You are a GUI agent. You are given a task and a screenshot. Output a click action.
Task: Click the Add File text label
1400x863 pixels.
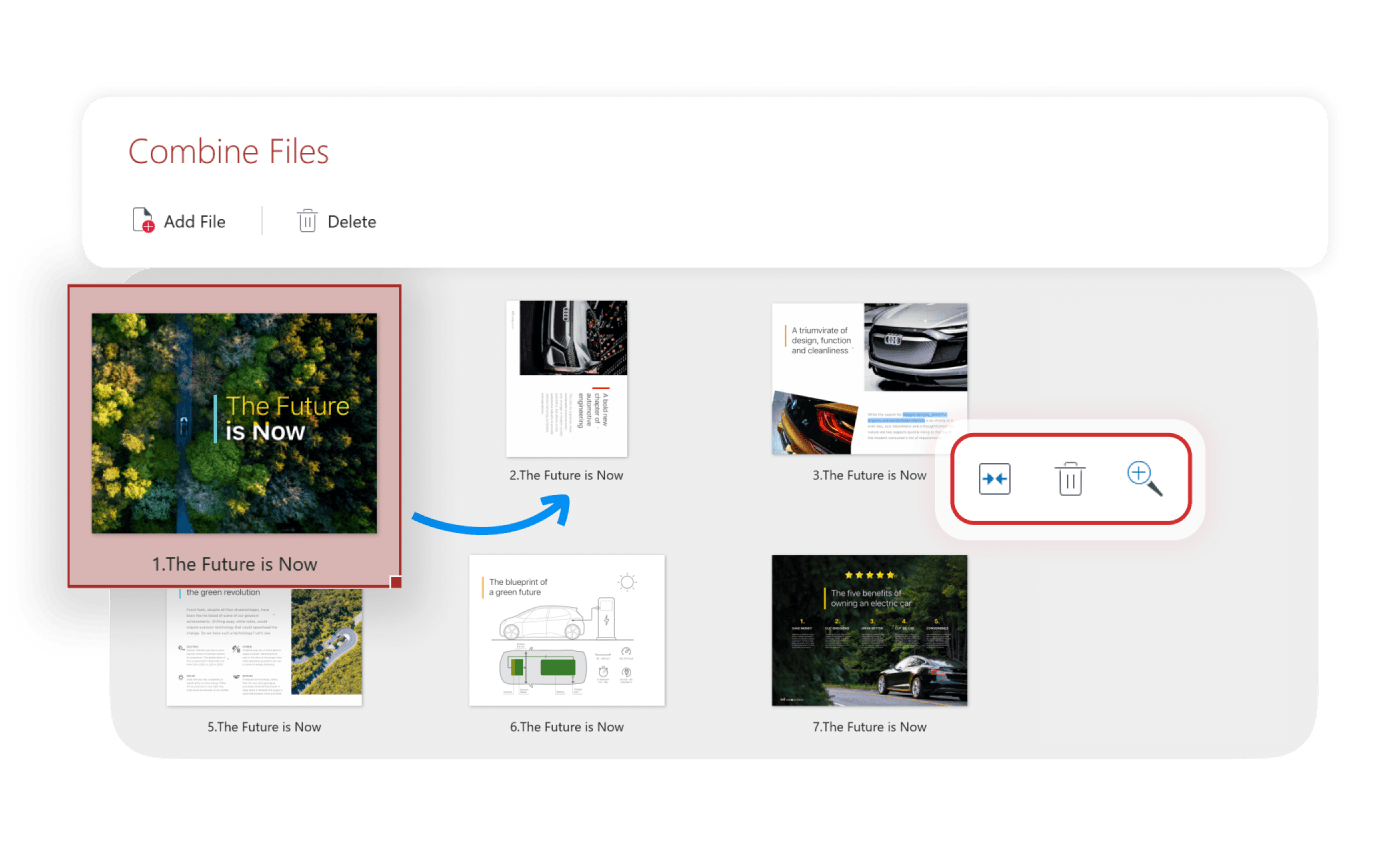tap(195, 222)
